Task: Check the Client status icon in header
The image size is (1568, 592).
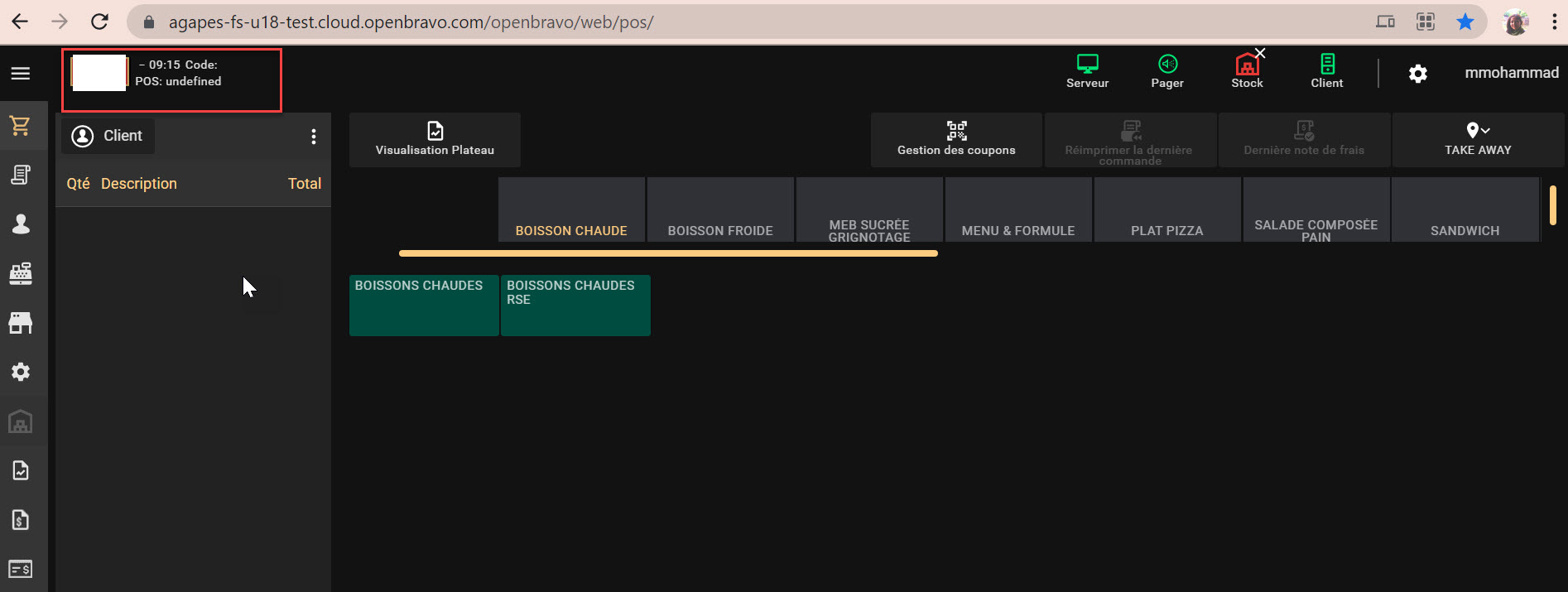Action: tap(1327, 71)
